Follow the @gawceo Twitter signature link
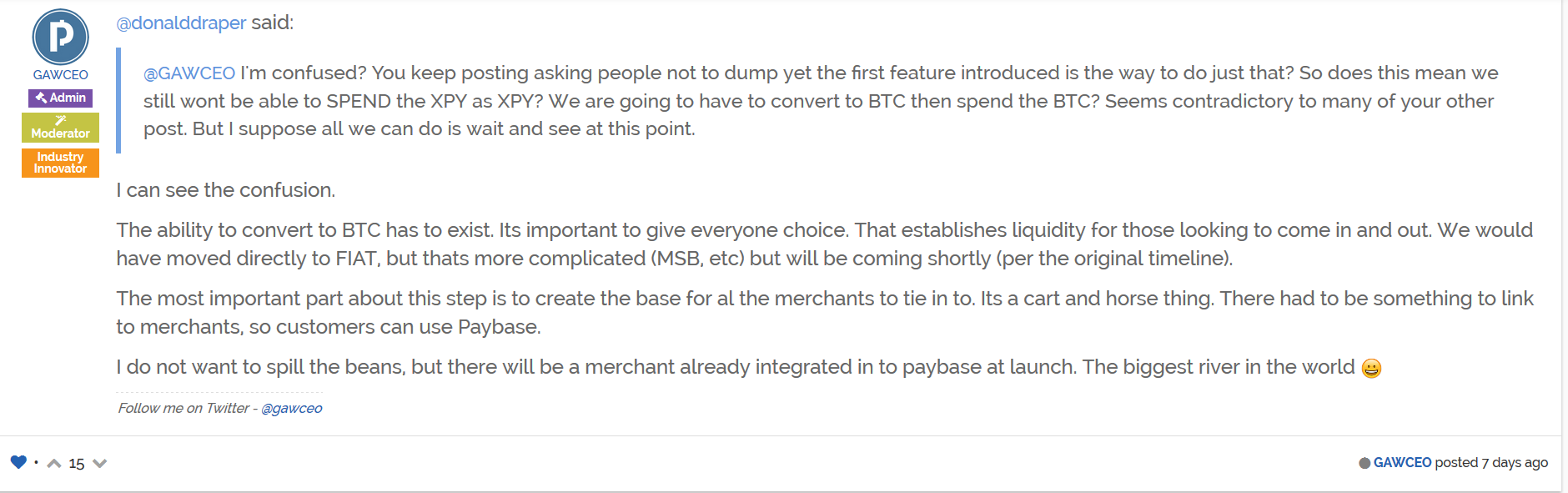The width and height of the screenshot is (1568, 493). [x=291, y=408]
